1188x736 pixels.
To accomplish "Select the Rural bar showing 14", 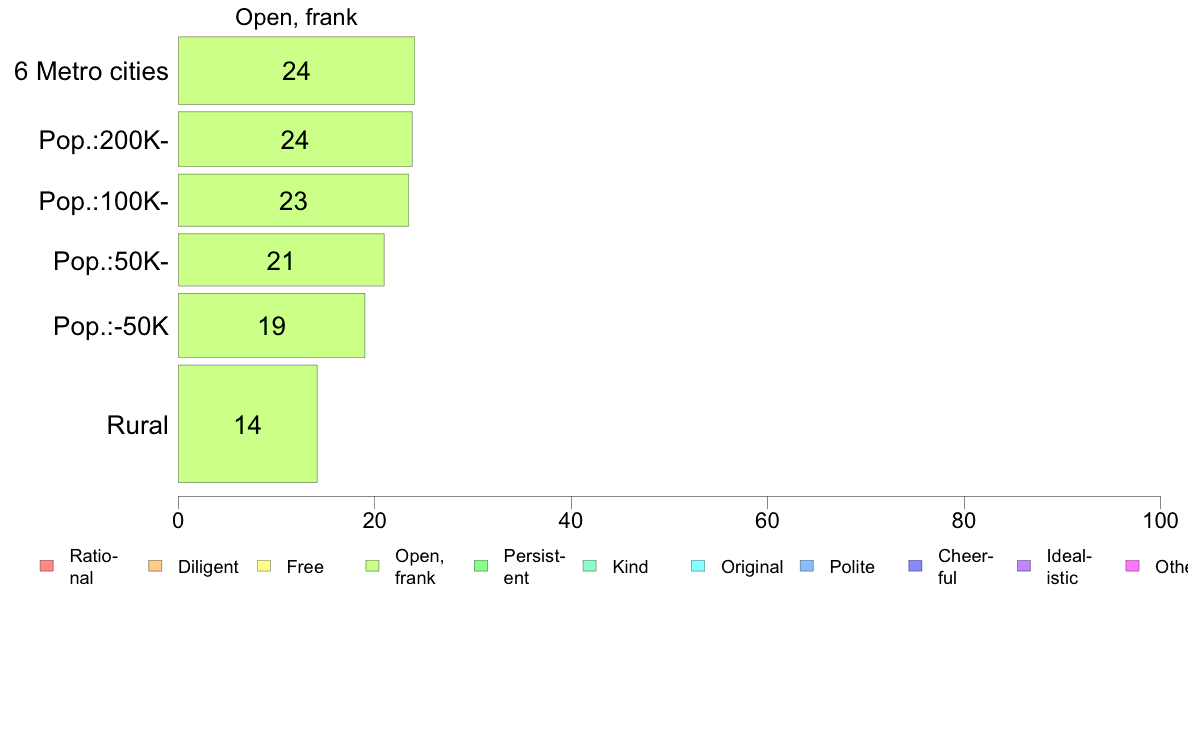I will [248, 424].
